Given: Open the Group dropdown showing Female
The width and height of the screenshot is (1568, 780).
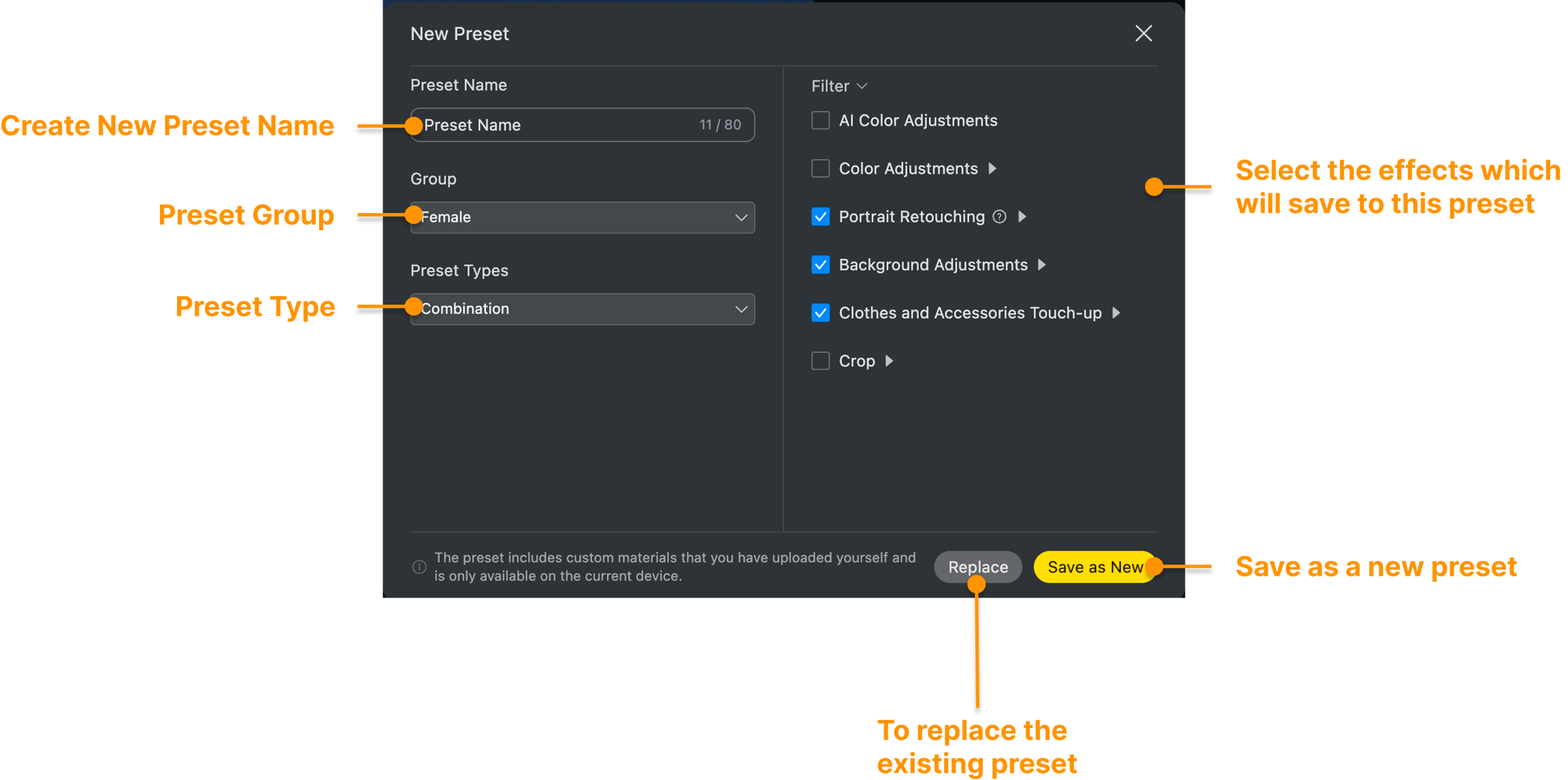Looking at the screenshot, I should coord(583,218).
